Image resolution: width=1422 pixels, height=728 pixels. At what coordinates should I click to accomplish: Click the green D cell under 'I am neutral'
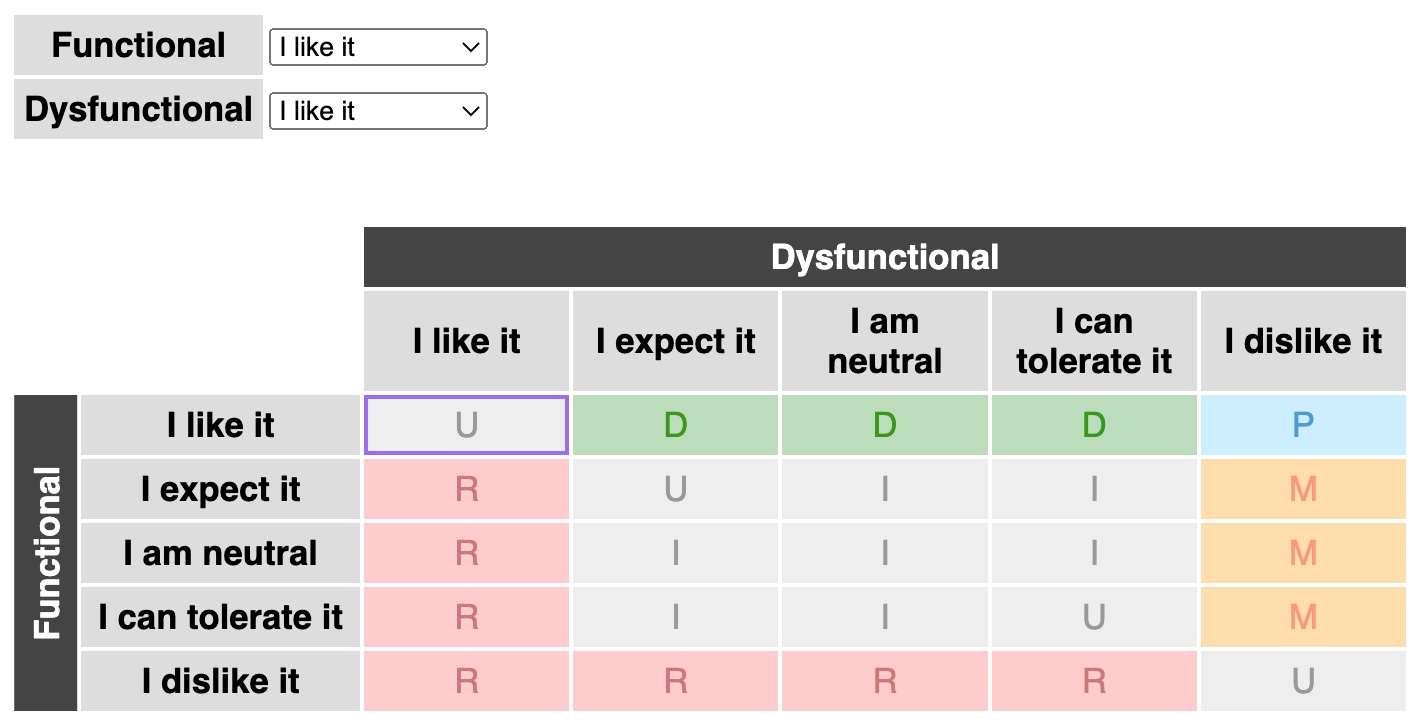[x=885, y=425]
